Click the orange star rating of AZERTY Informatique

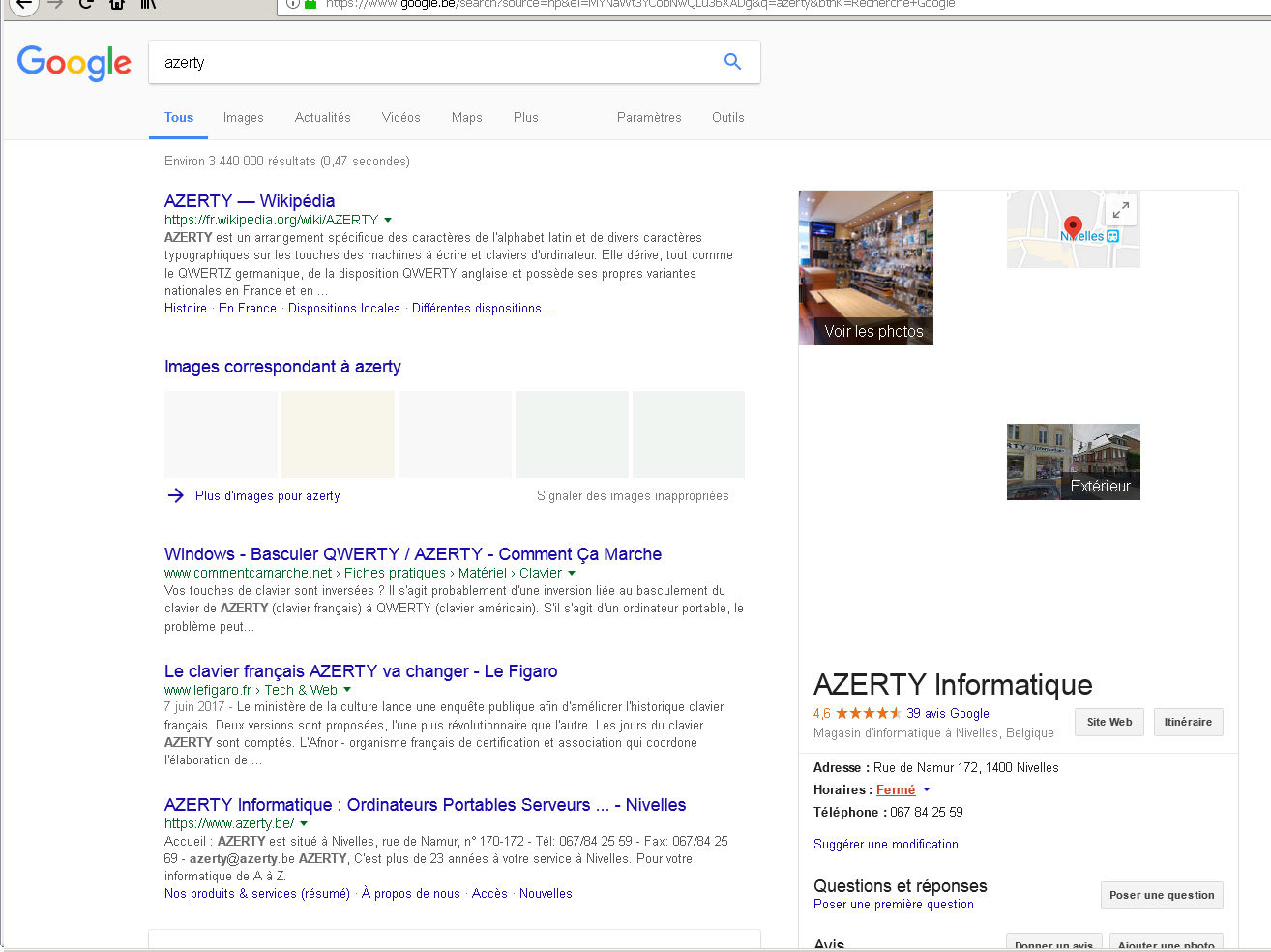click(869, 713)
